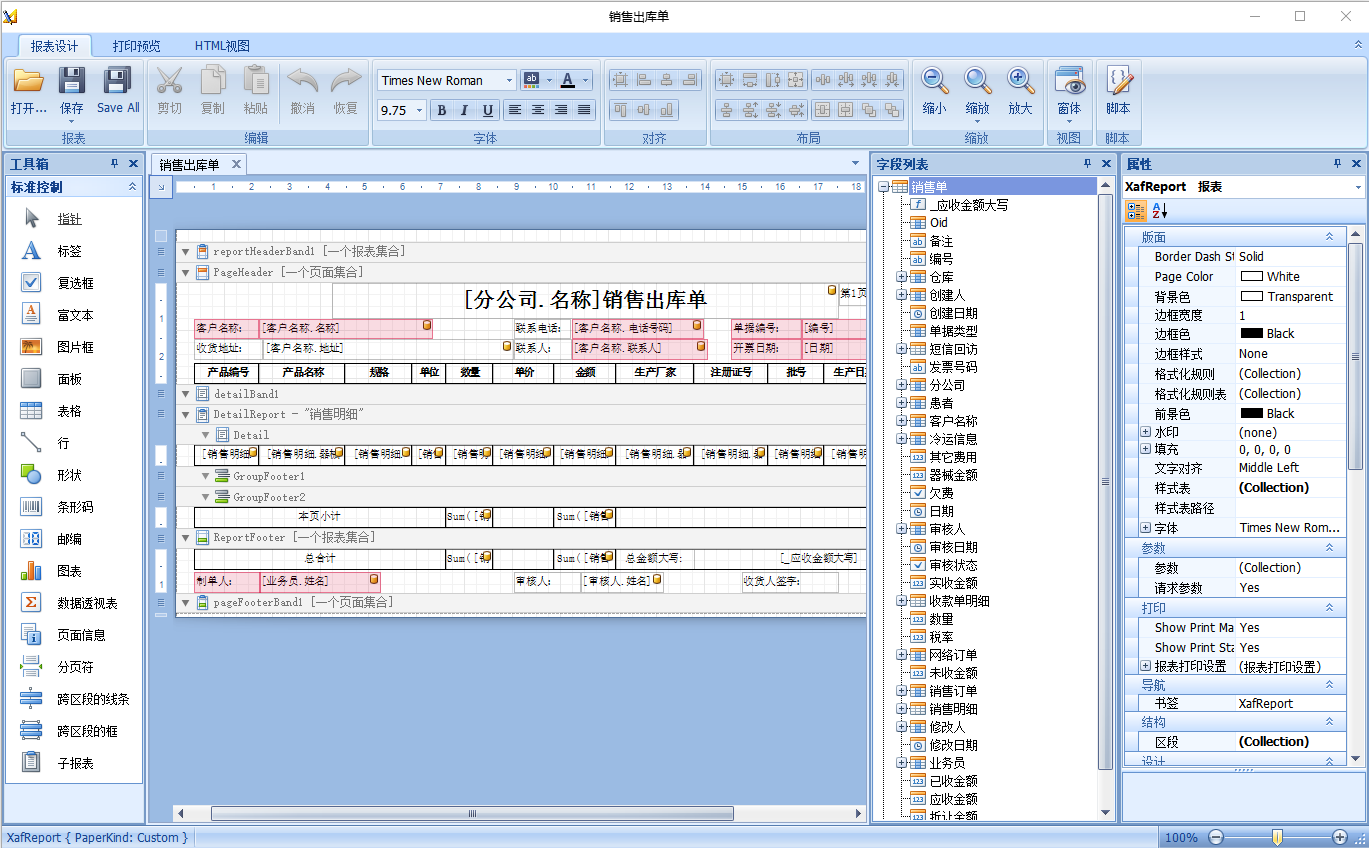Toggle italic font formatting
The width and height of the screenshot is (1369, 848).
tap(464, 110)
